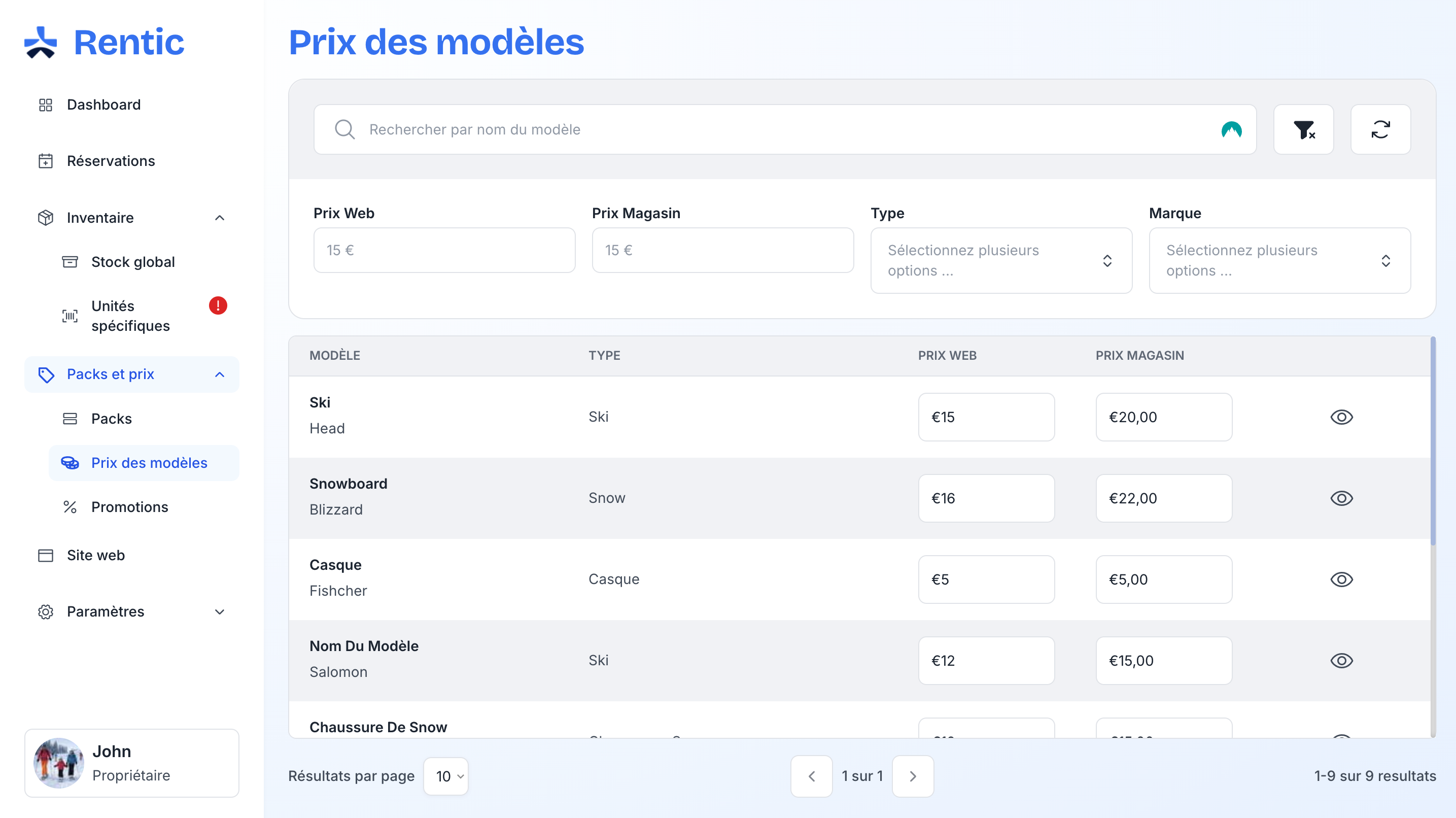This screenshot has height=818, width=1456.
Task: Toggle eye icon for Snowboard Blizzard row
Action: (1341, 498)
